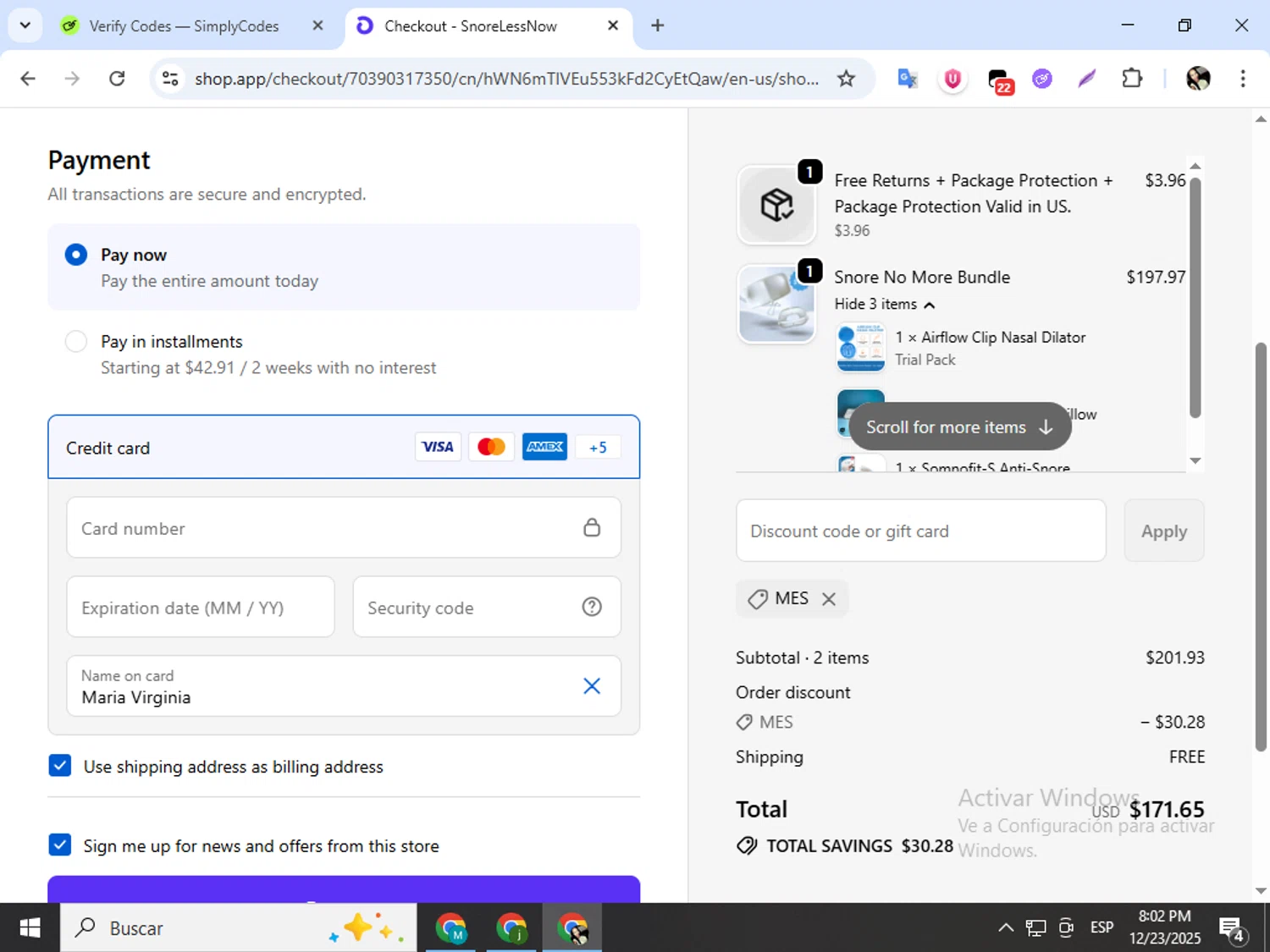Click the Buscar taskbar search box
The width and height of the screenshot is (1270, 952).
(238, 927)
